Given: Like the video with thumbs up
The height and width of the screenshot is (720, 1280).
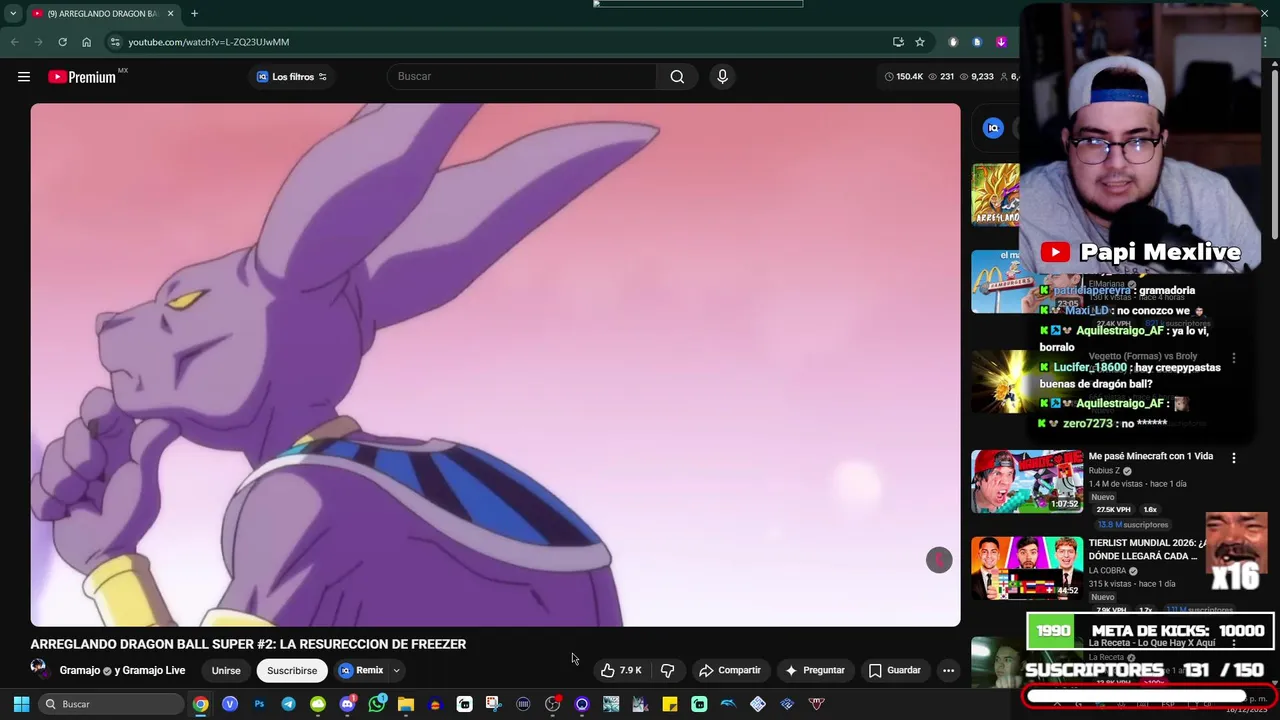Looking at the screenshot, I should (x=621, y=670).
